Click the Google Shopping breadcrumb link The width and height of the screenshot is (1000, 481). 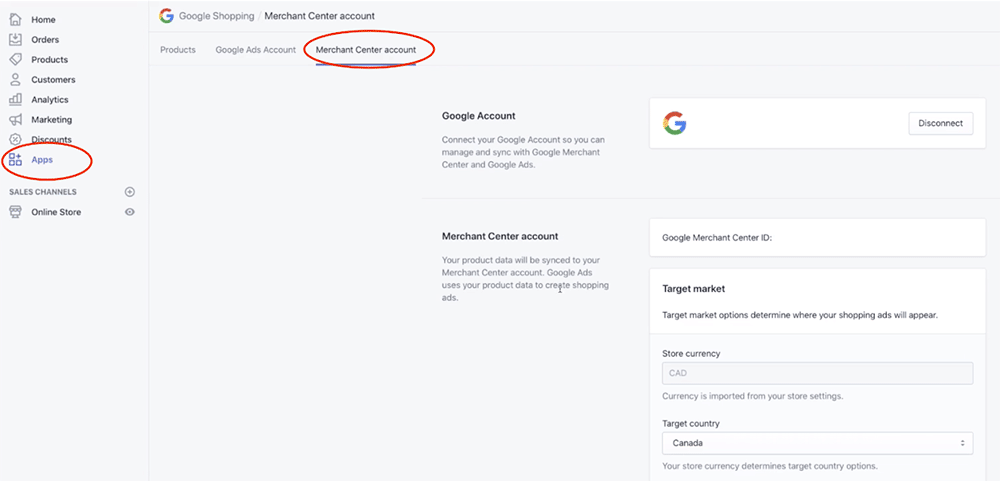(216, 16)
